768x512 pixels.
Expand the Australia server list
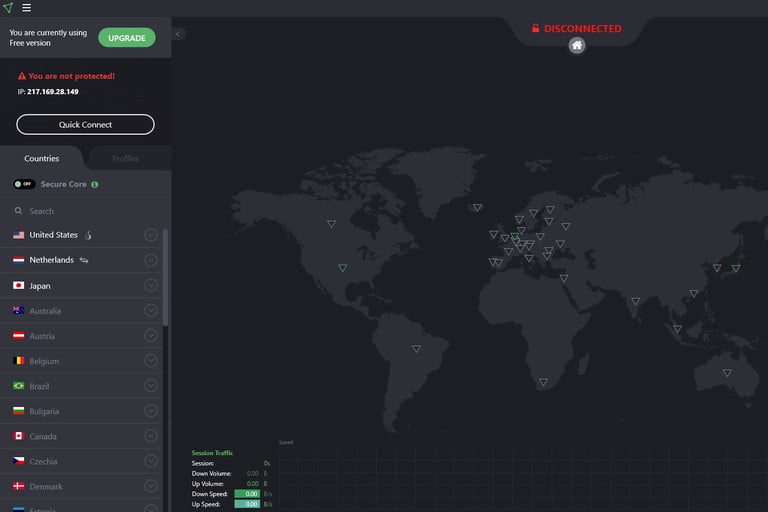pyautogui.click(x=151, y=310)
